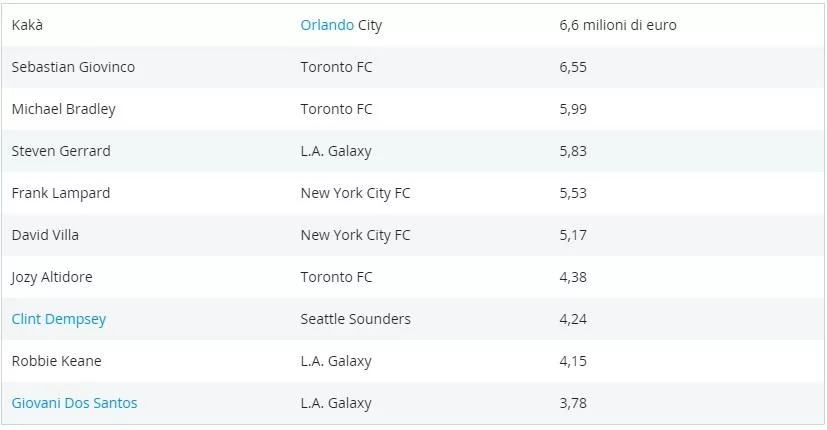Click the 5,99 salary value
The width and height of the screenshot is (827, 430).
(x=573, y=109)
